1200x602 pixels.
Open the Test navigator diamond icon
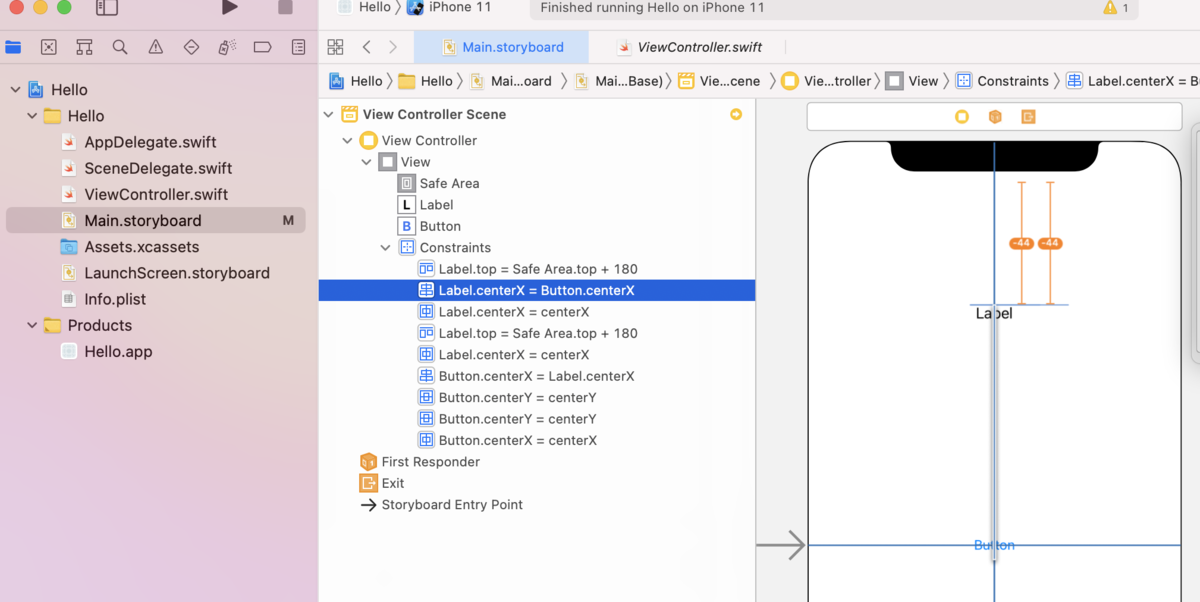pos(191,47)
